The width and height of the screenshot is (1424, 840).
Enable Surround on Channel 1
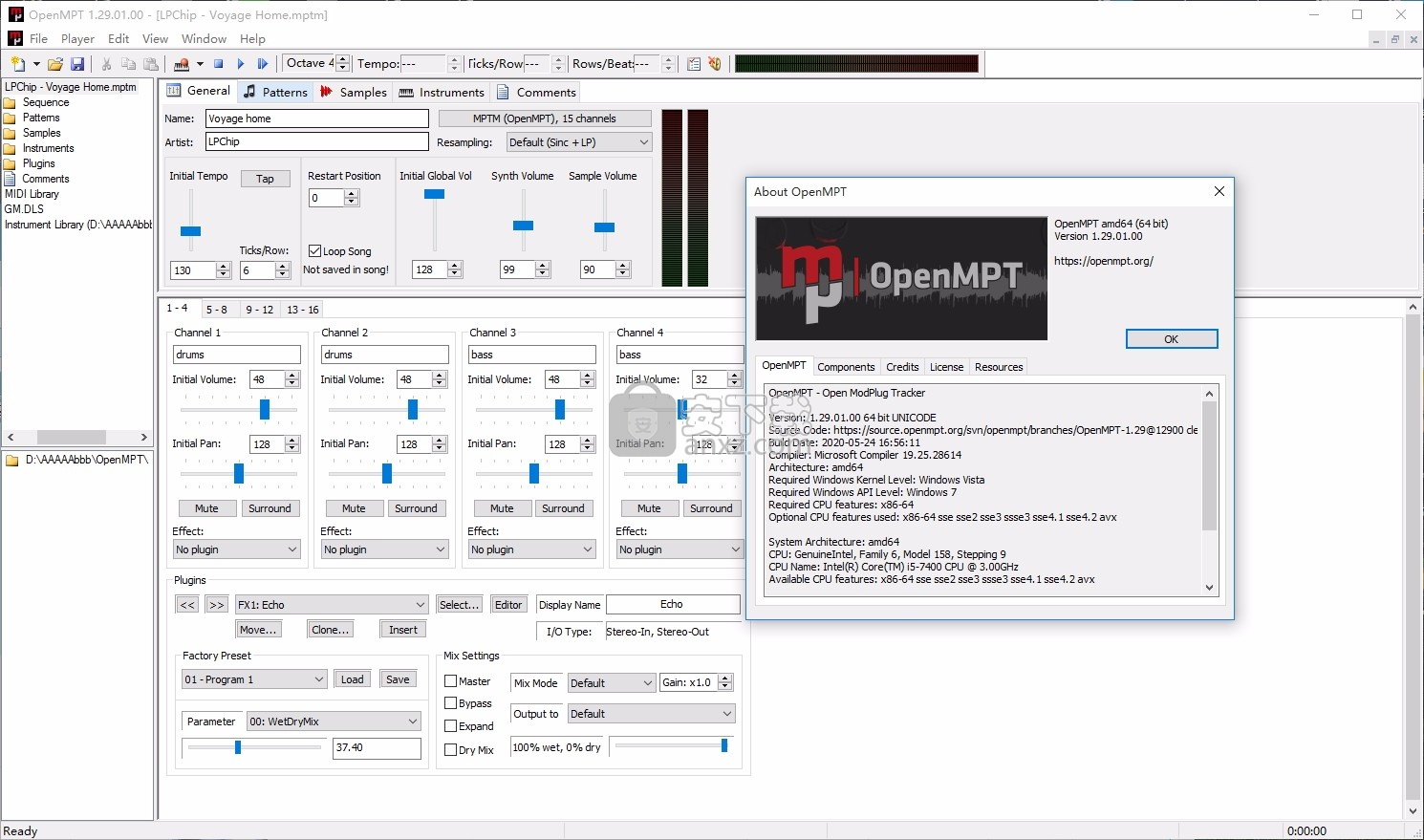pyautogui.click(x=270, y=508)
